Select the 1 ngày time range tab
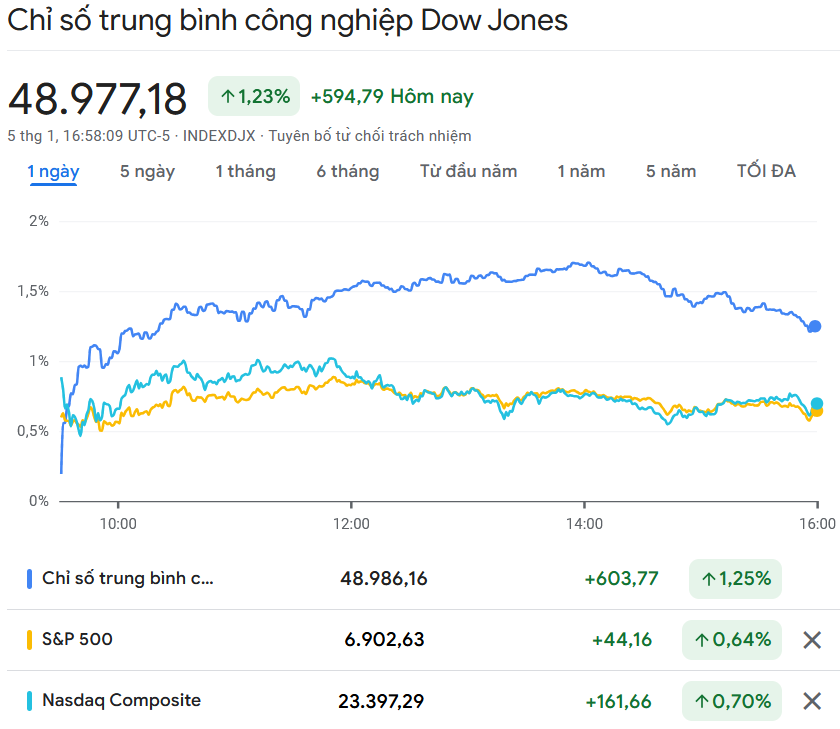The width and height of the screenshot is (840, 729). coord(53,171)
